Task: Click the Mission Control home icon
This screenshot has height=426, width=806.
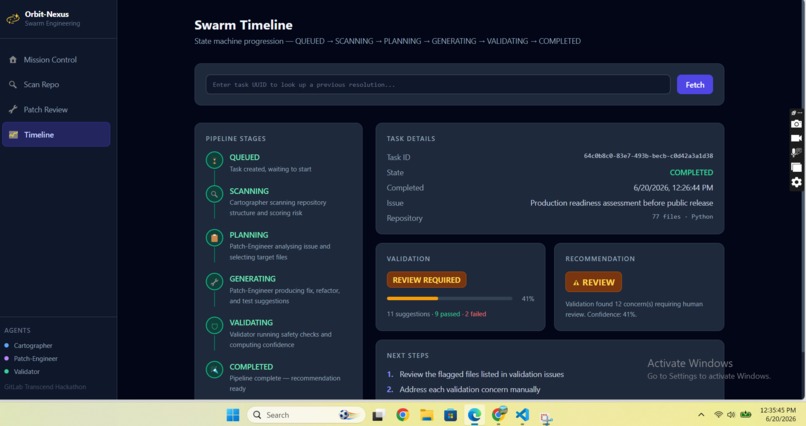Action: tap(13, 60)
